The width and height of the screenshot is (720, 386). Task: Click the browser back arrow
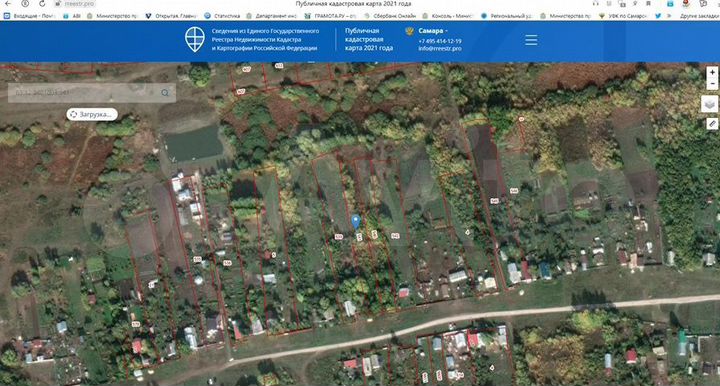[7, 3]
